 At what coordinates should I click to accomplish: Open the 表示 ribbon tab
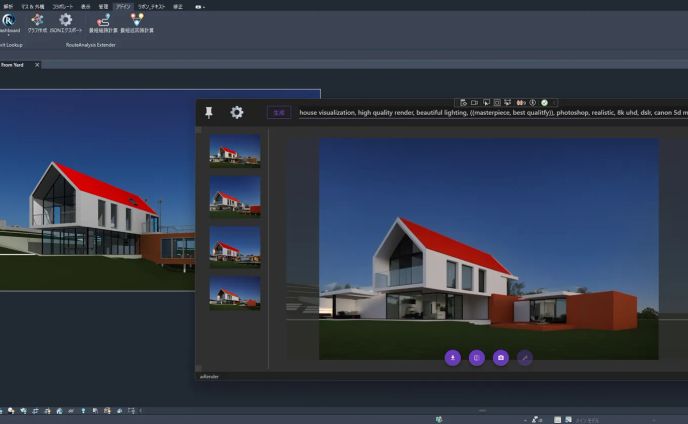[x=86, y=7]
